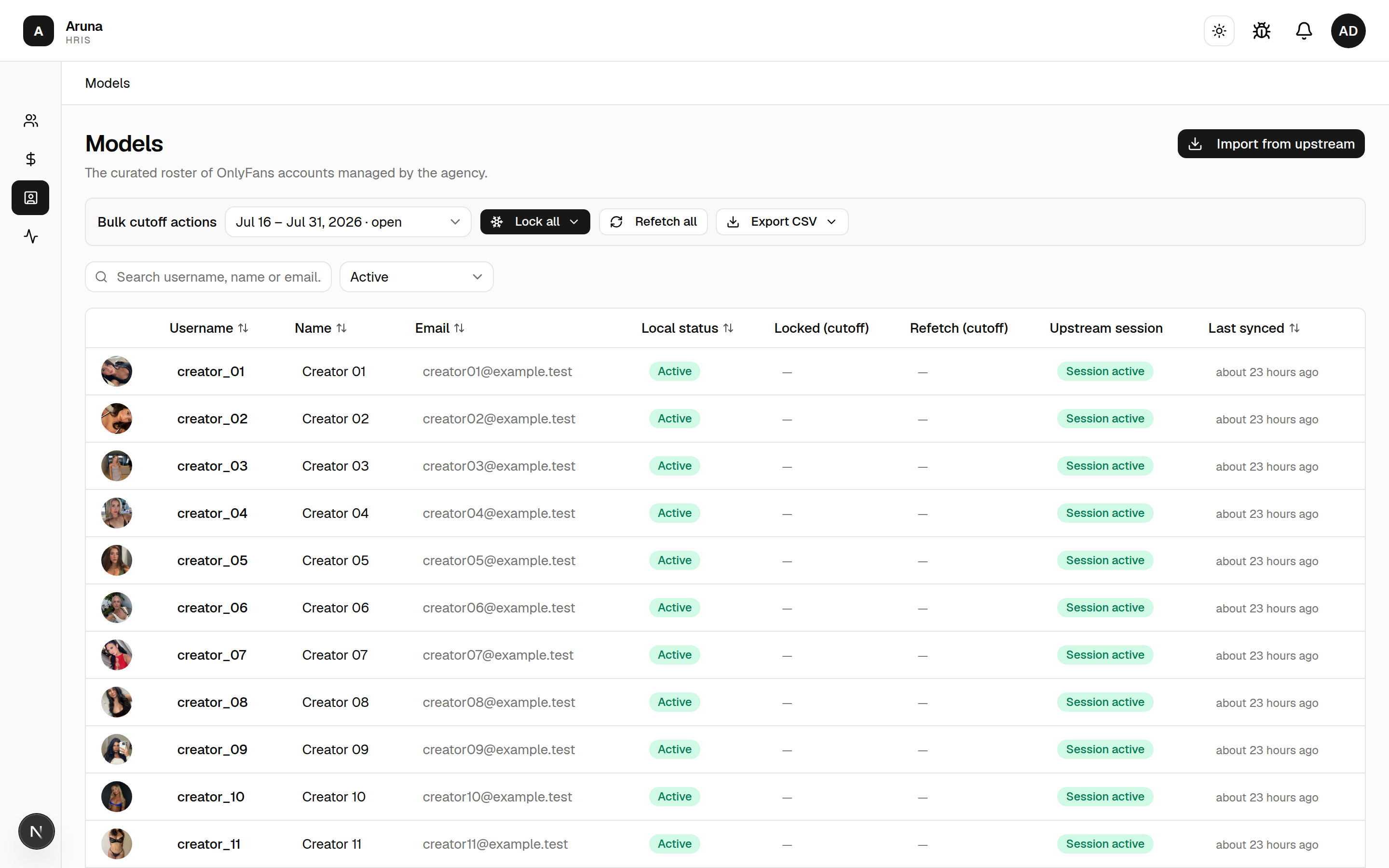The image size is (1389, 868).
Task: Click the N badge at bottom left
Action: (x=36, y=831)
